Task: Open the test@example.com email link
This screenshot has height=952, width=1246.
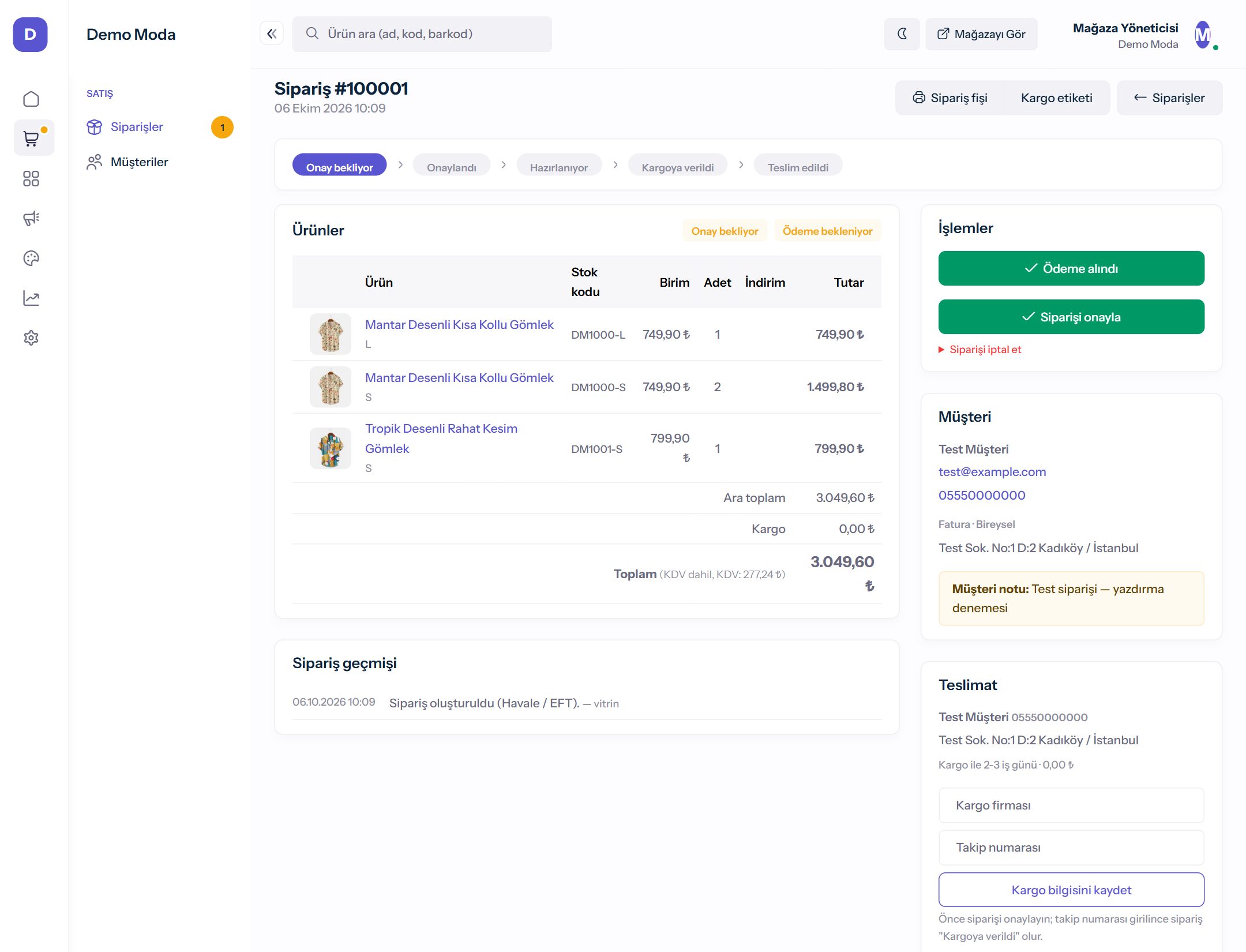Action: coord(992,472)
